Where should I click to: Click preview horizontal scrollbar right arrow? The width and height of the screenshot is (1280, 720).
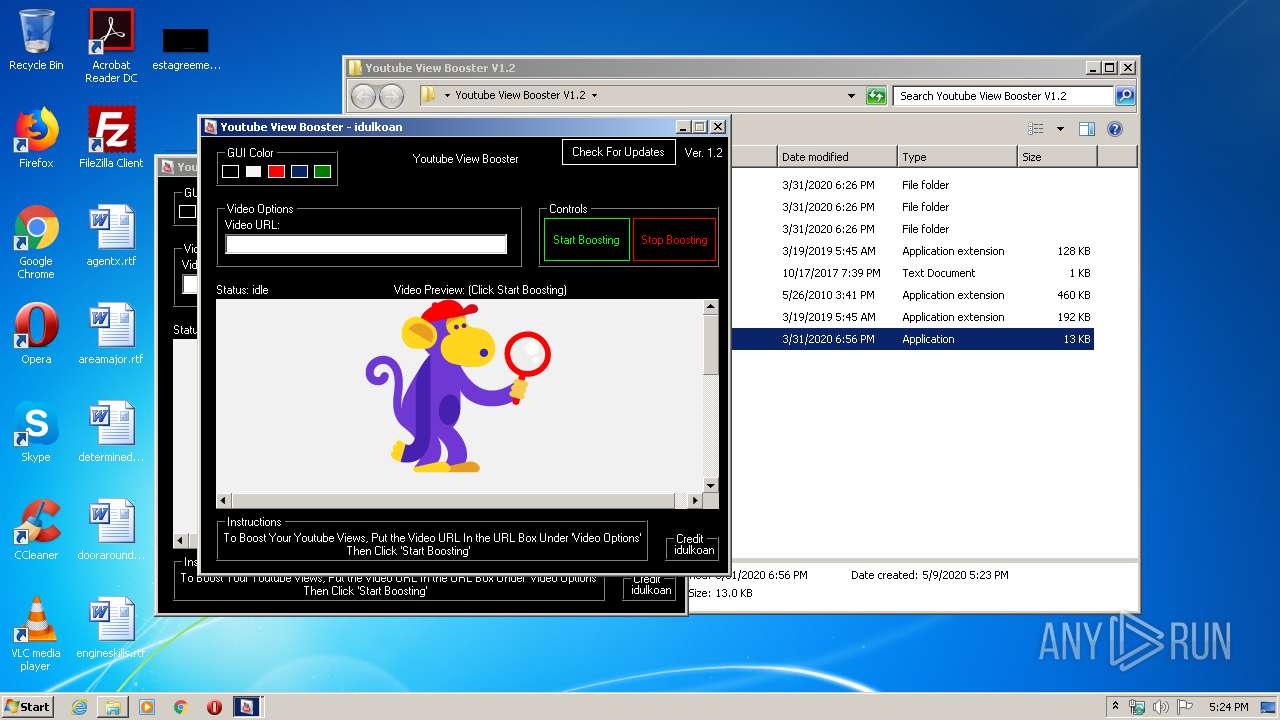pos(694,500)
